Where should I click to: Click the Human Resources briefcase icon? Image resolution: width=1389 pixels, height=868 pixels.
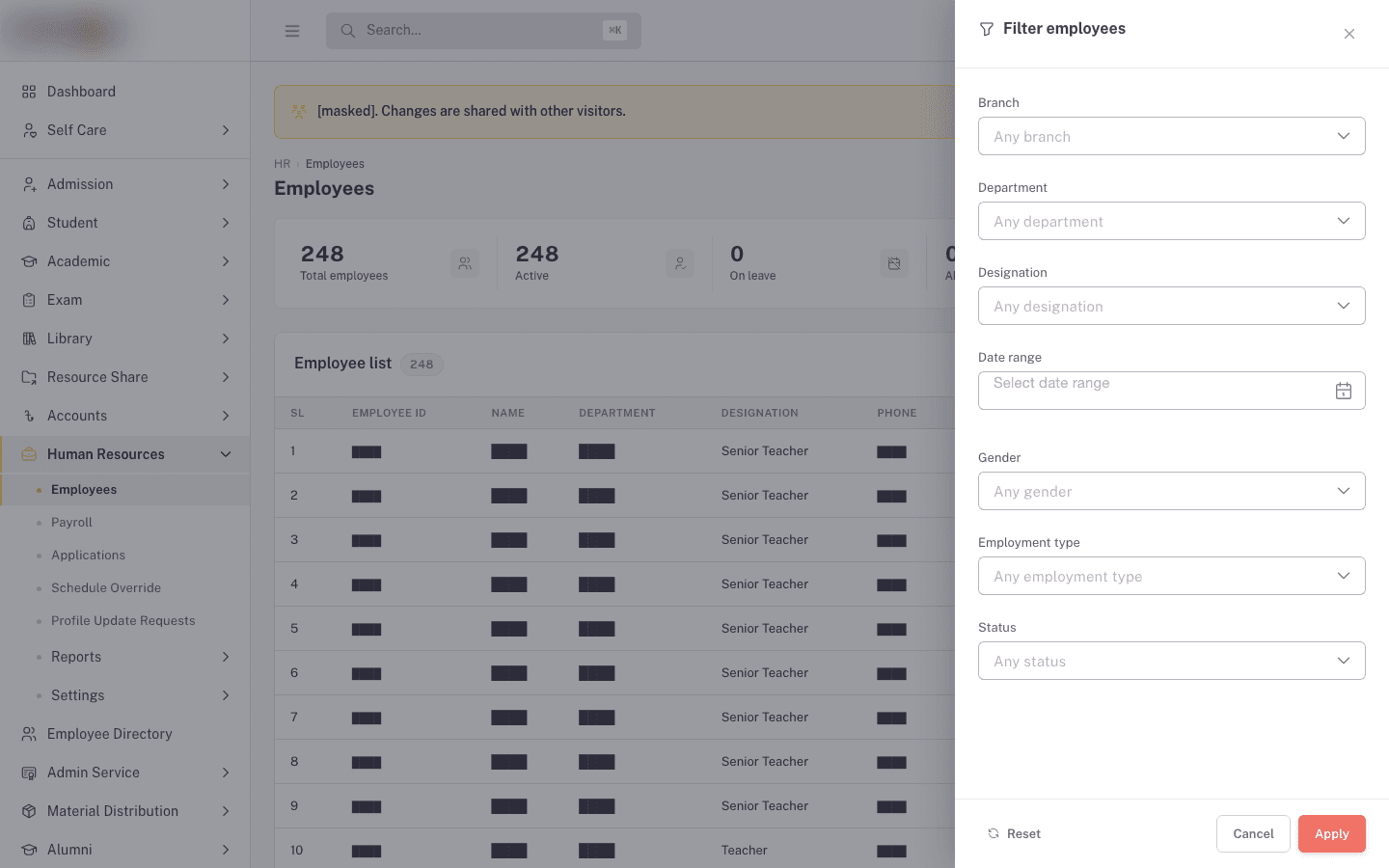tap(29, 454)
